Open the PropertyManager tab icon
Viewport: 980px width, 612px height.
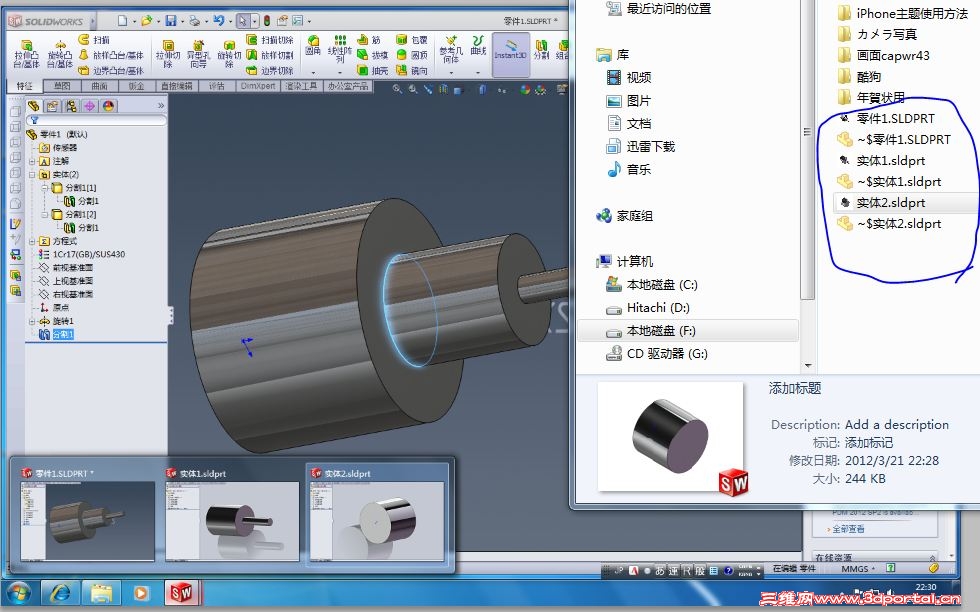click(52, 106)
